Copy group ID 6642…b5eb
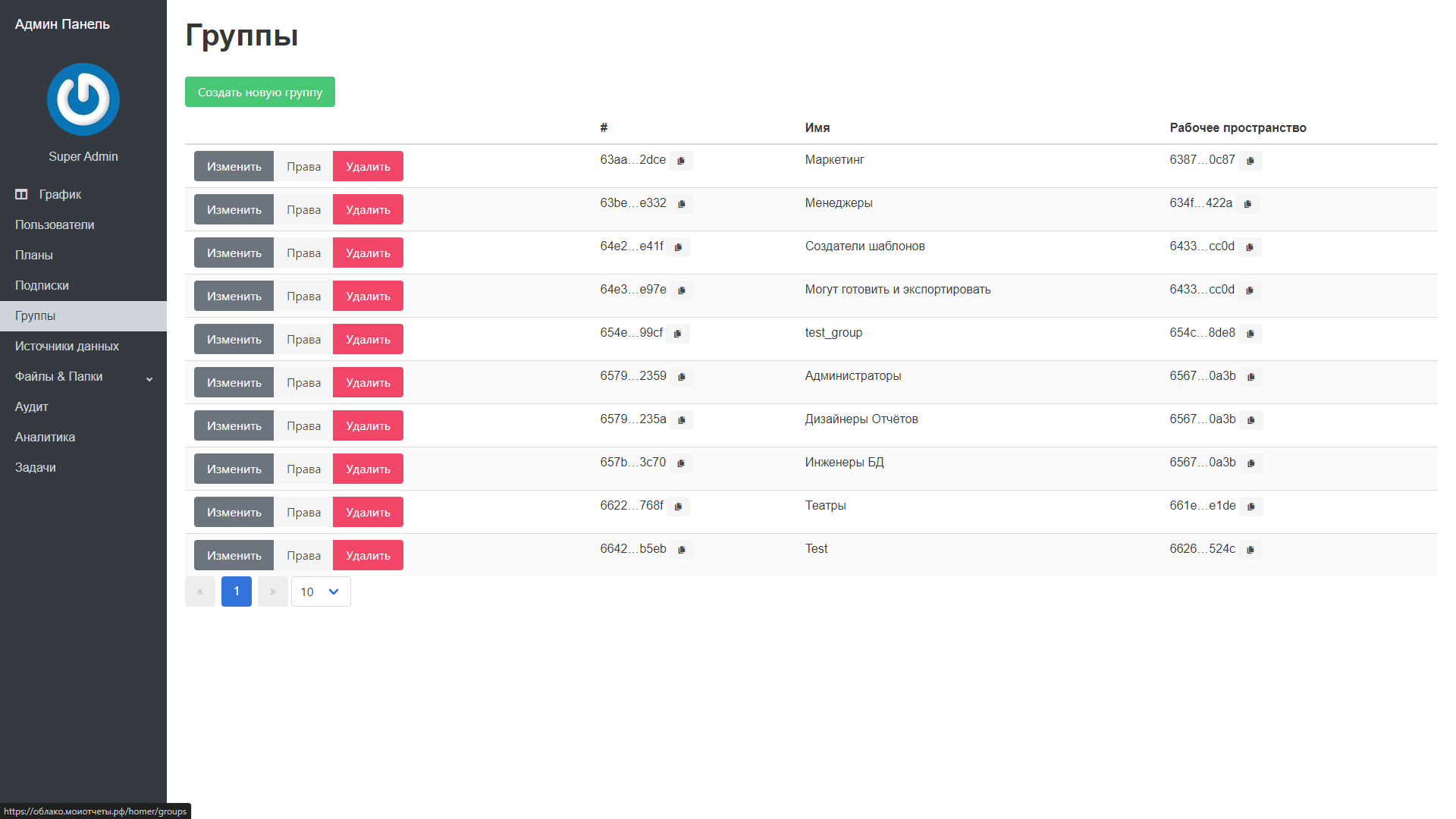Image resolution: width=1456 pixels, height=819 pixels. 682,550
